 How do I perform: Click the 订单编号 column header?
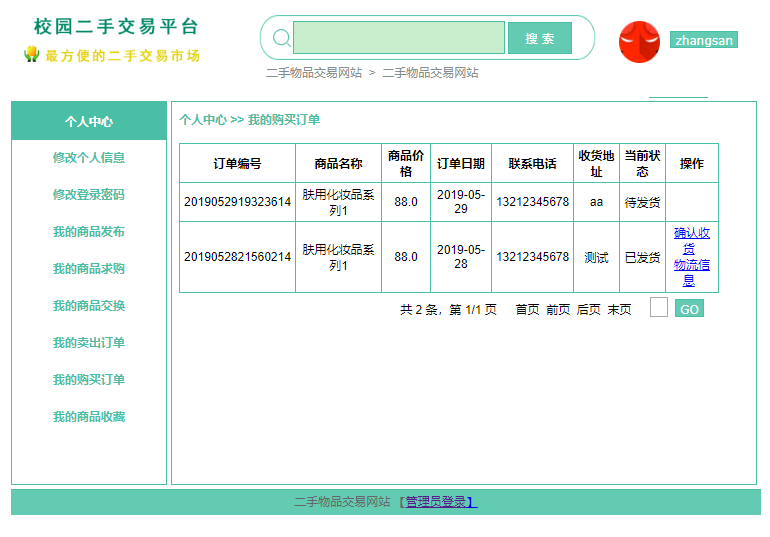coord(238,163)
